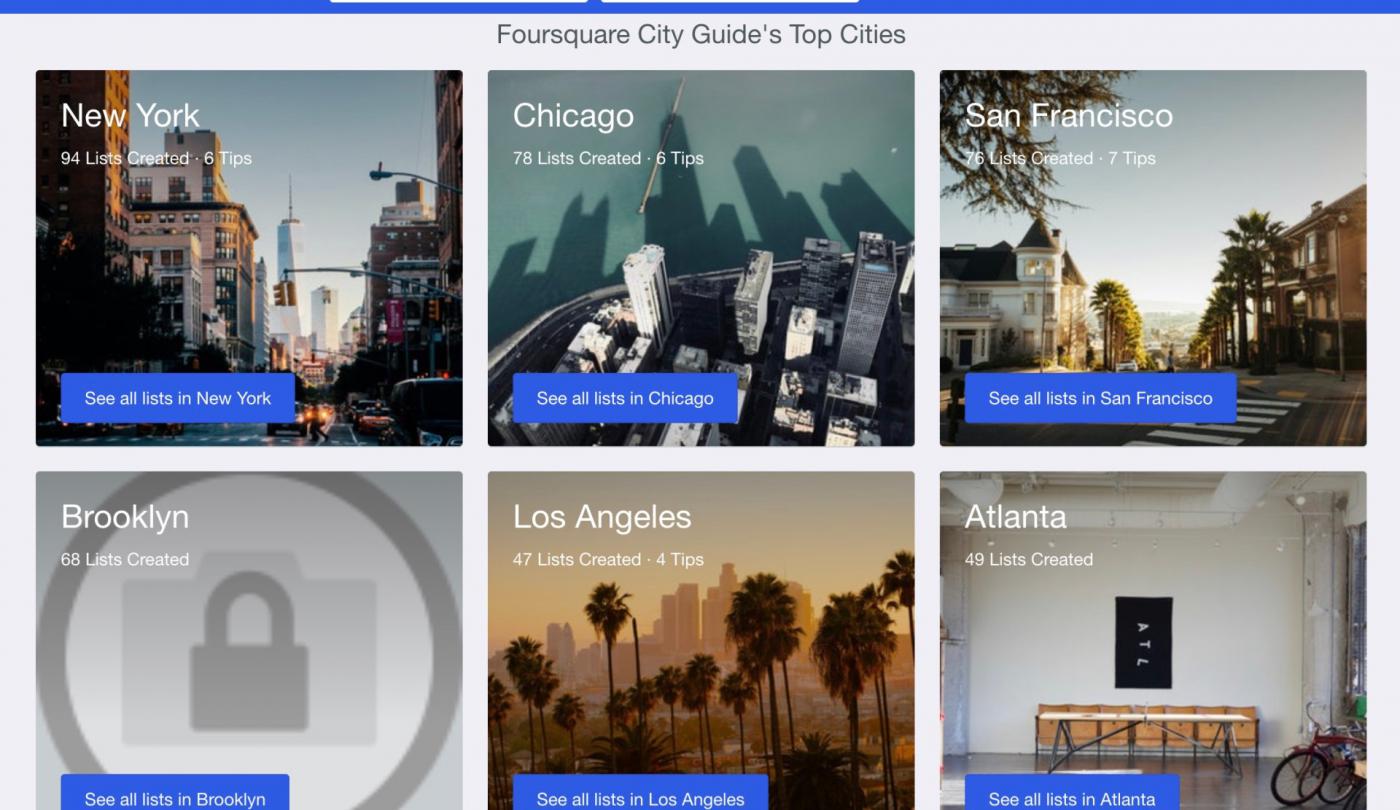
Task: Click "Foursquare City Guide's Top Cities" heading
Action: coord(701,34)
